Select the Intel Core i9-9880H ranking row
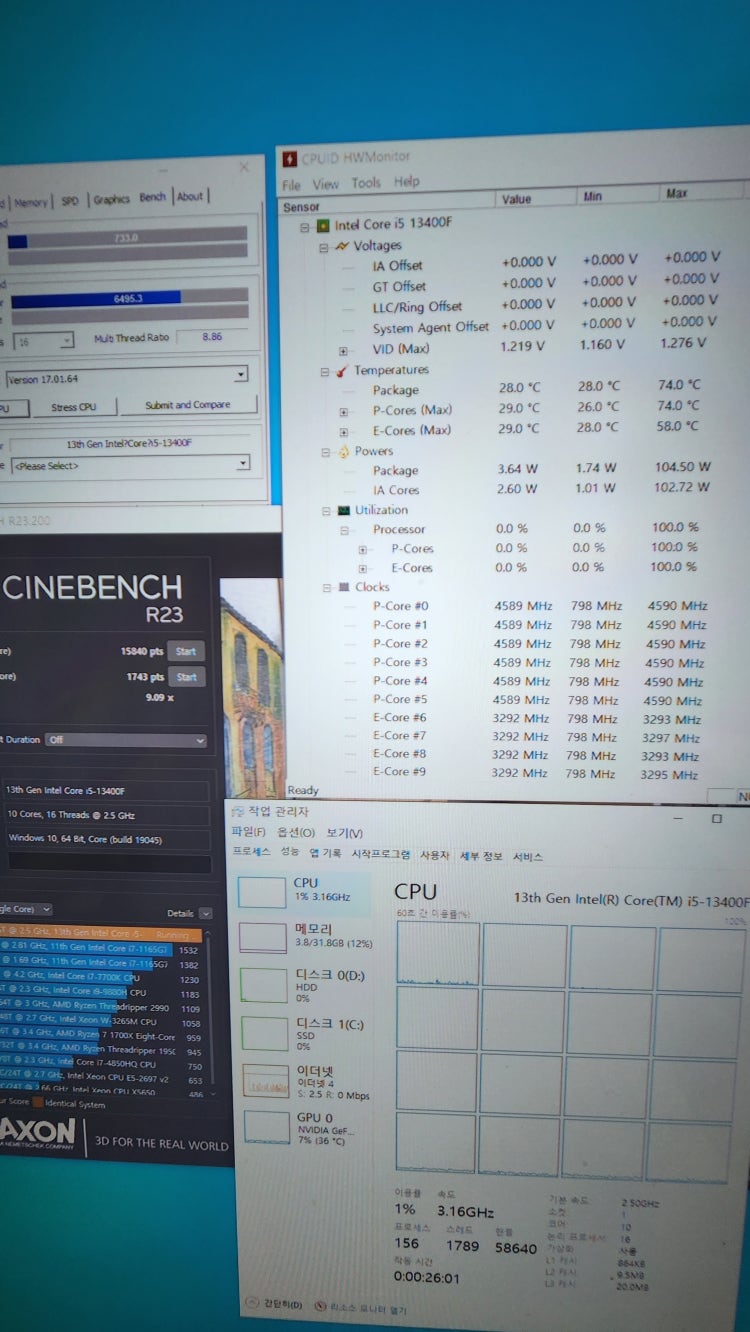 [101, 994]
